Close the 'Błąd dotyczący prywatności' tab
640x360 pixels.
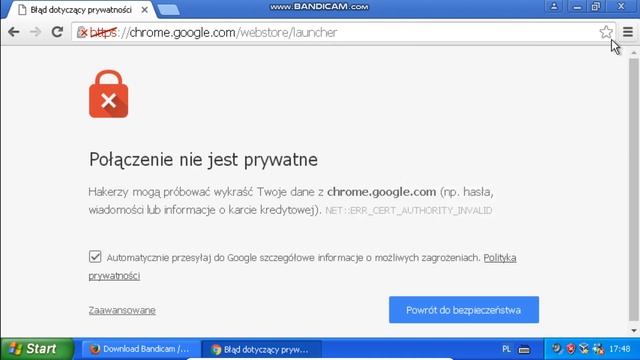pyautogui.click(x=144, y=10)
